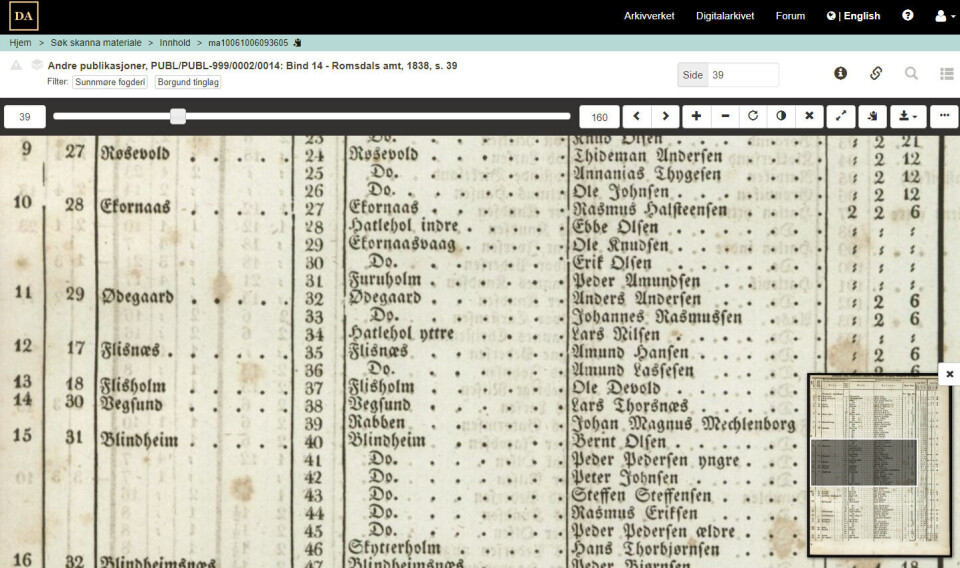Open the source information icon
Viewport: 960px width, 568px height.
point(840,73)
